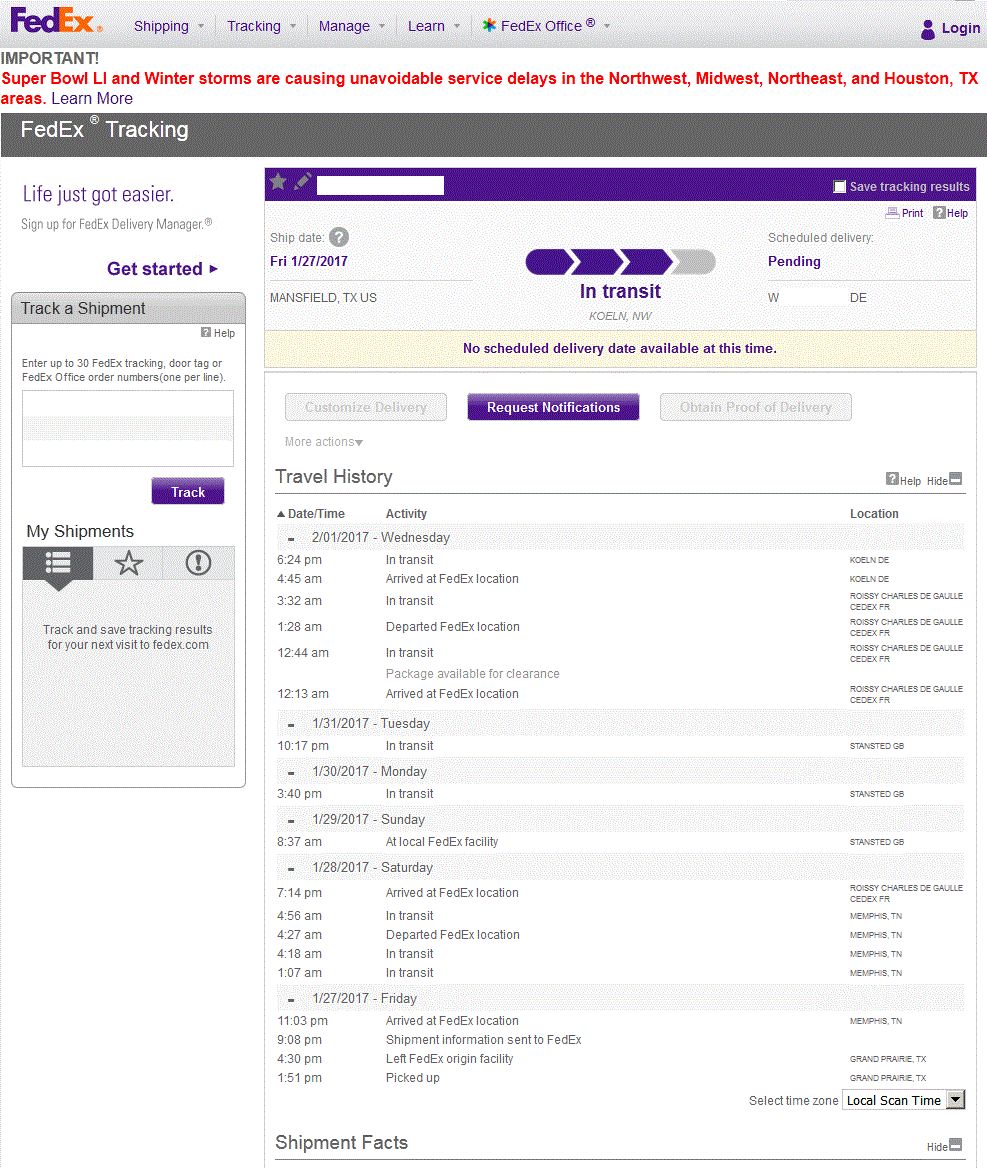
Task: Collapse the 2/01/2017 Wednesday group
Action: [291, 539]
